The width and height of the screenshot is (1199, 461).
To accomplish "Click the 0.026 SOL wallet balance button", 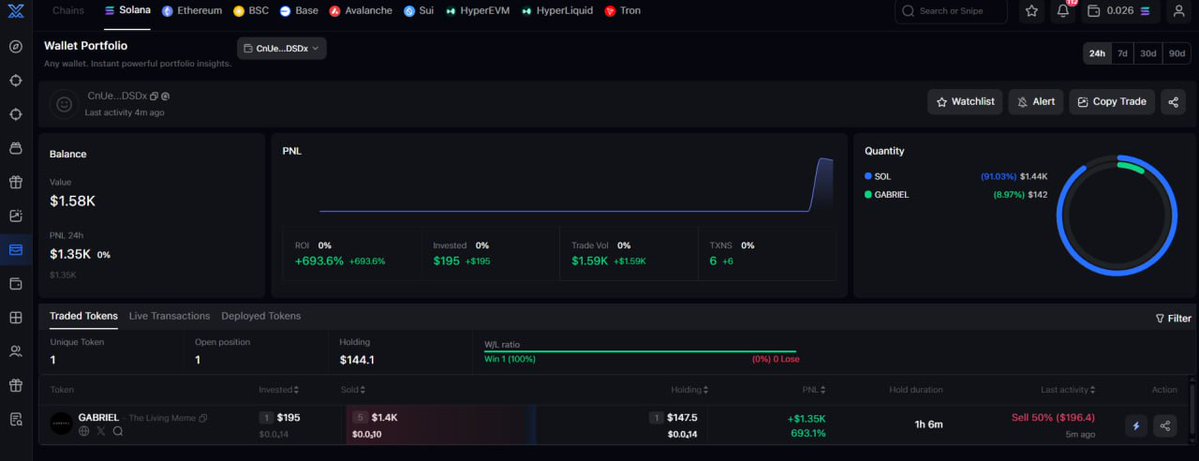I will 1120,11.
